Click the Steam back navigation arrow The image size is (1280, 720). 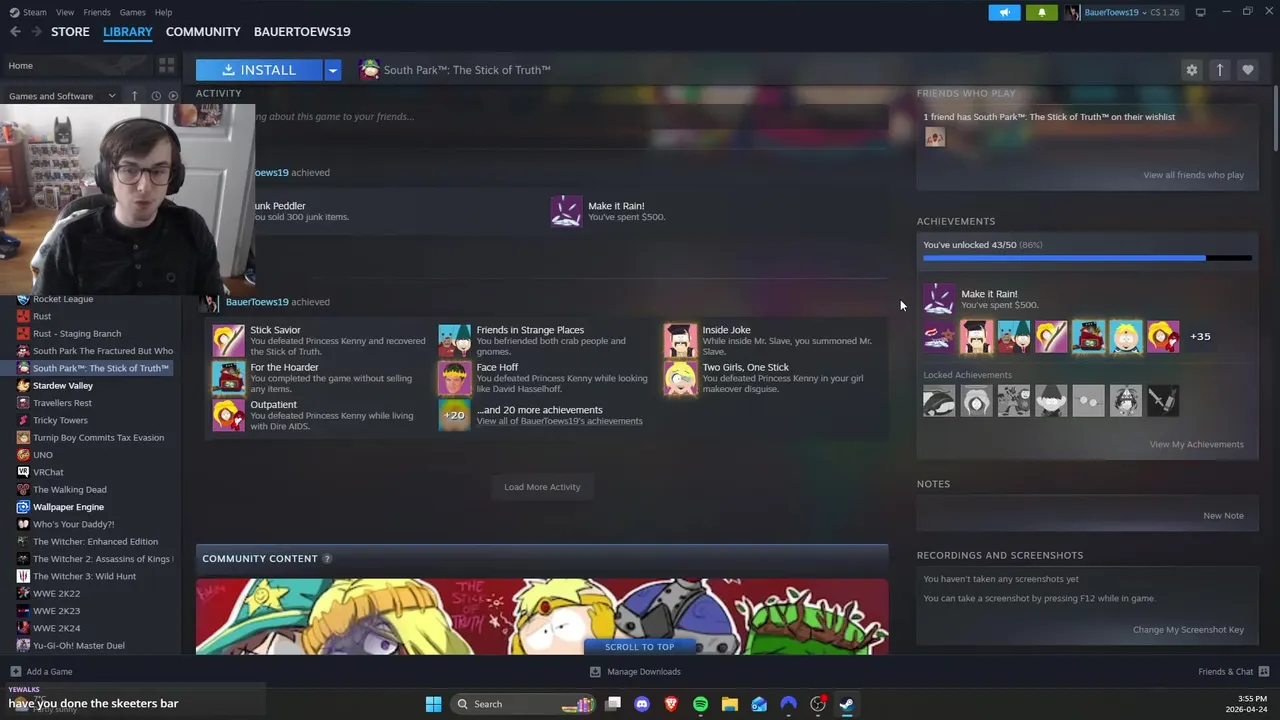tap(15, 32)
